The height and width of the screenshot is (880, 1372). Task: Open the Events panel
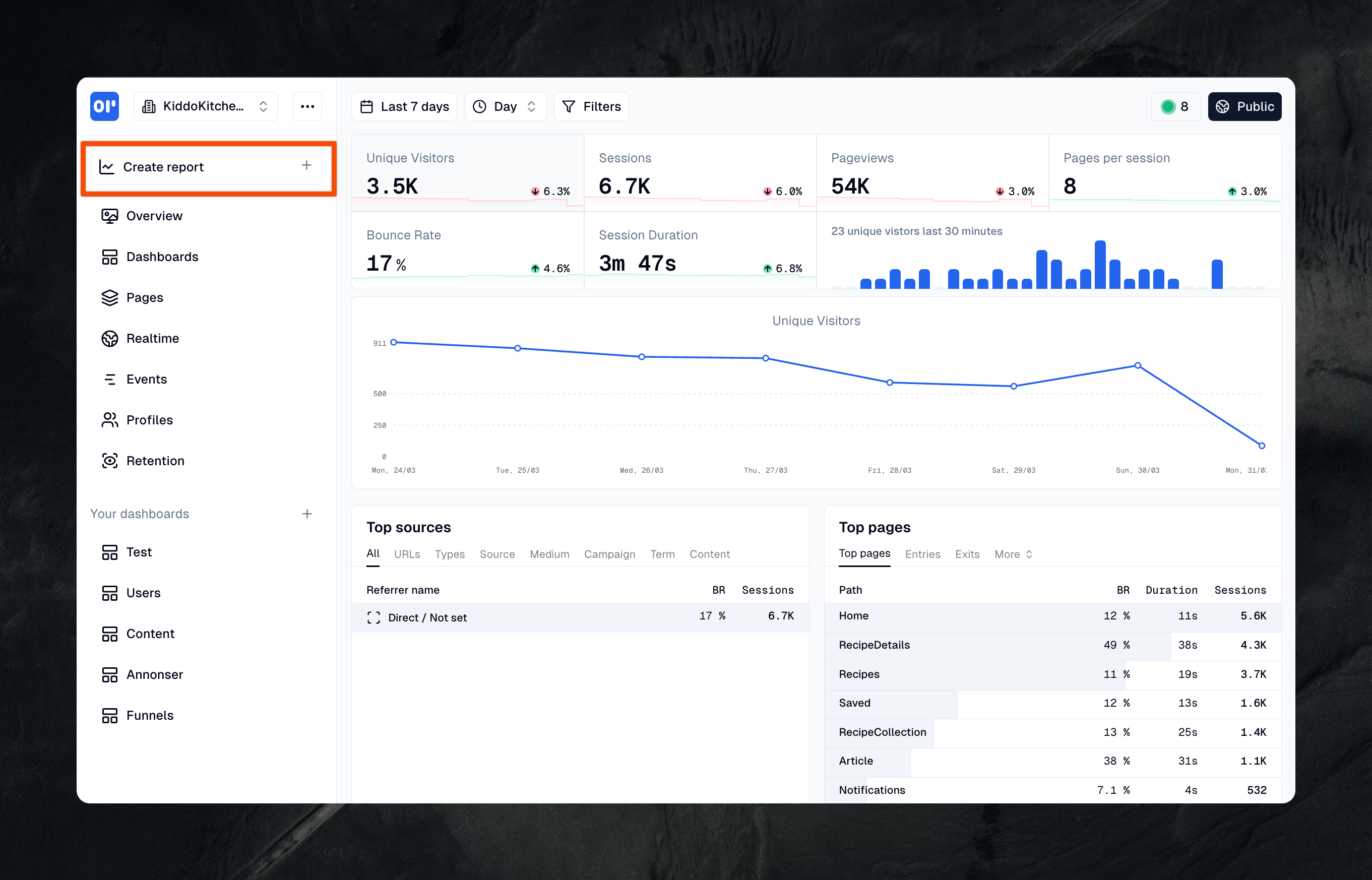(x=146, y=379)
